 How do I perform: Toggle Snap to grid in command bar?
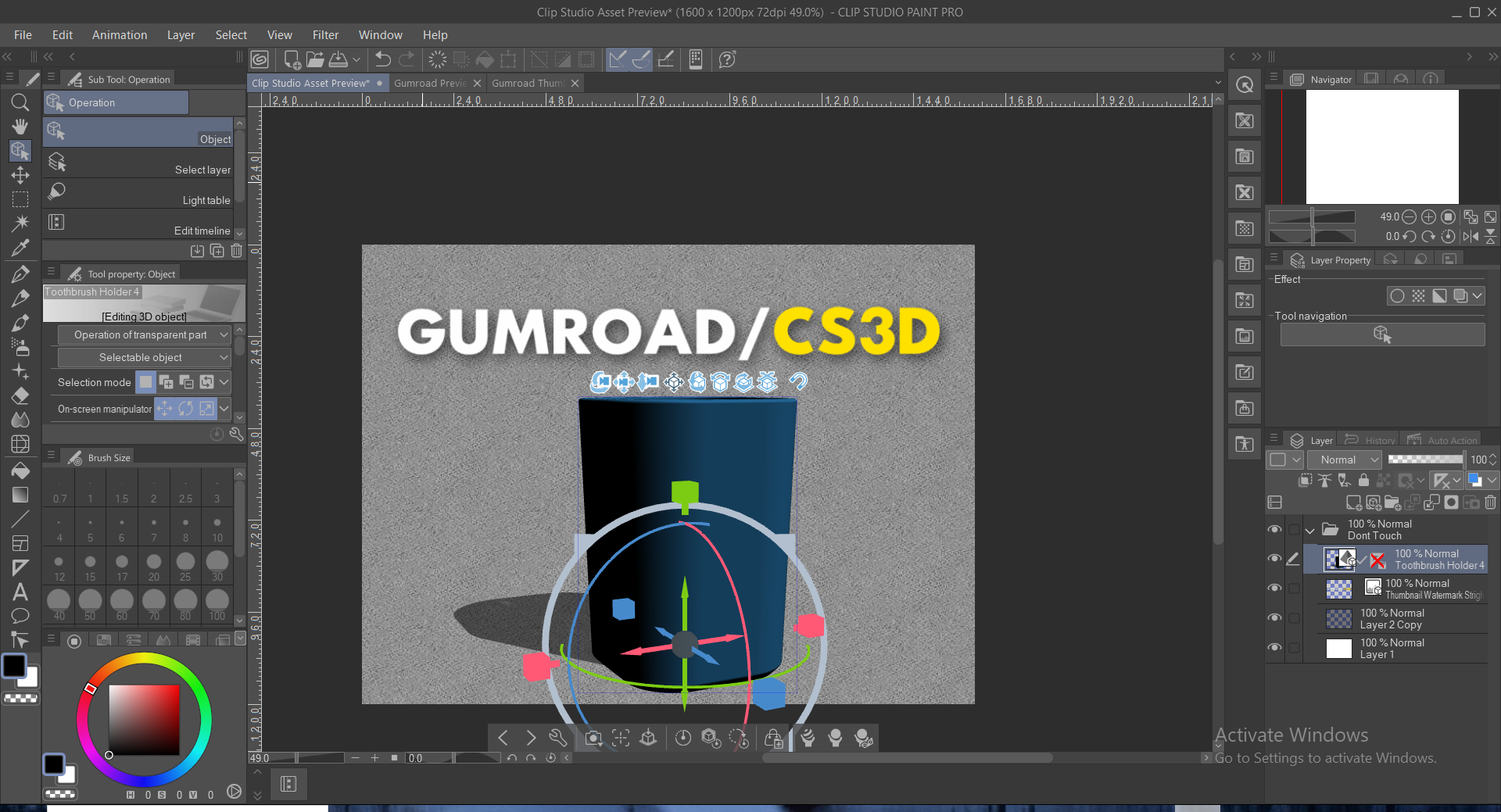pyautogui.click(x=666, y=59)
